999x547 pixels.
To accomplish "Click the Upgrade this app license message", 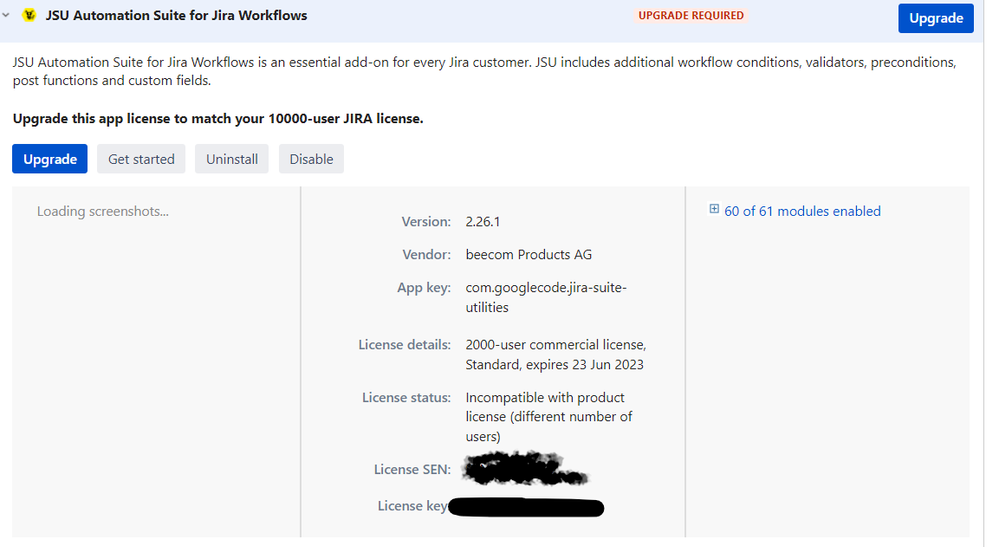I will [x=218, y=118].
